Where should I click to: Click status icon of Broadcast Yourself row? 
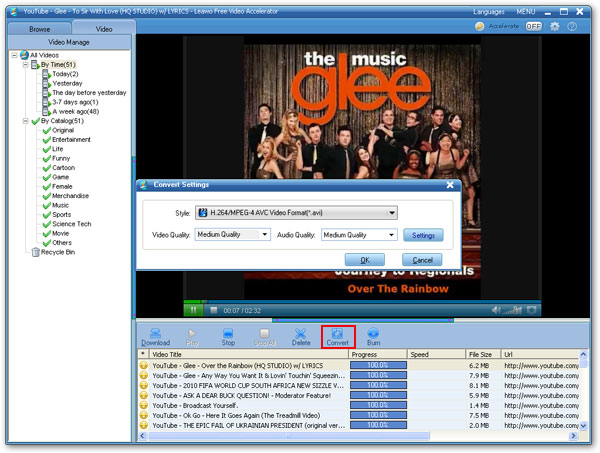coord(143,405)
